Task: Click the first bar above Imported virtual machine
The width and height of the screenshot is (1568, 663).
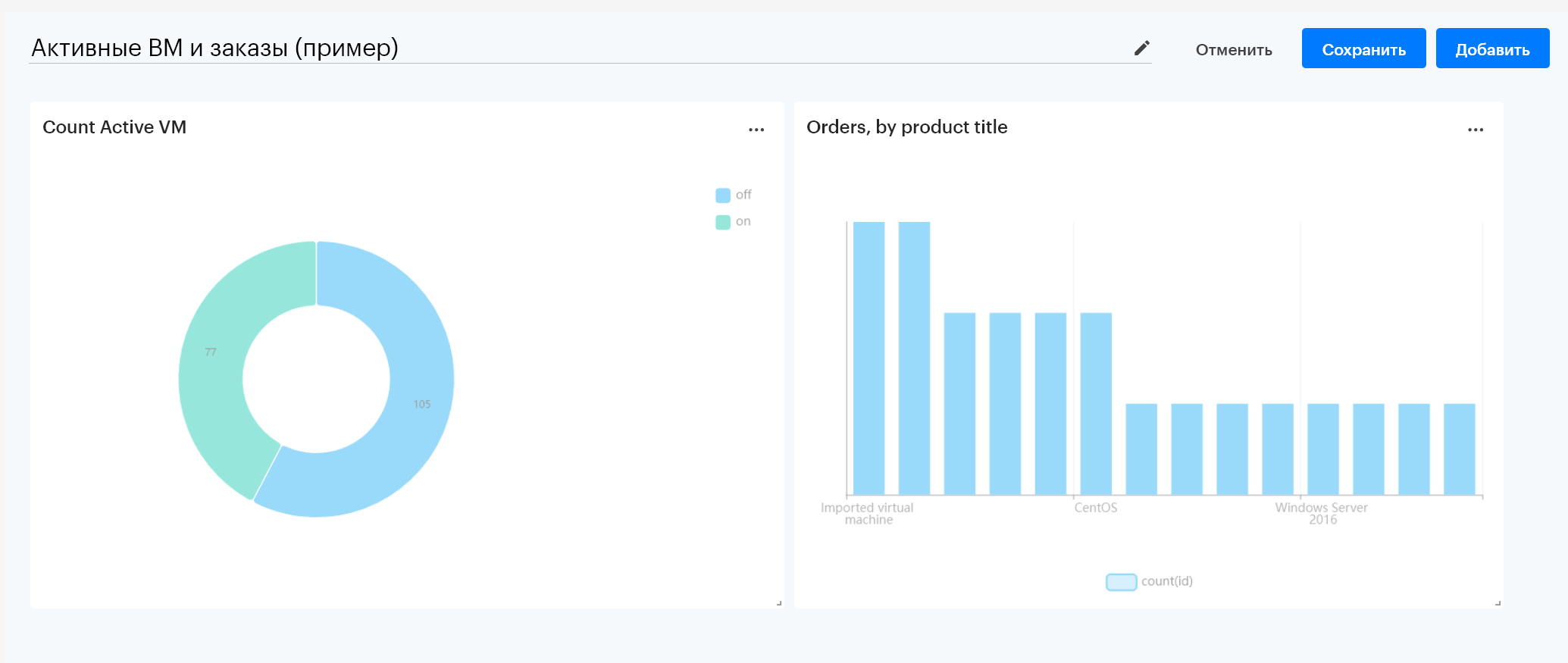Action: [869, 358]
